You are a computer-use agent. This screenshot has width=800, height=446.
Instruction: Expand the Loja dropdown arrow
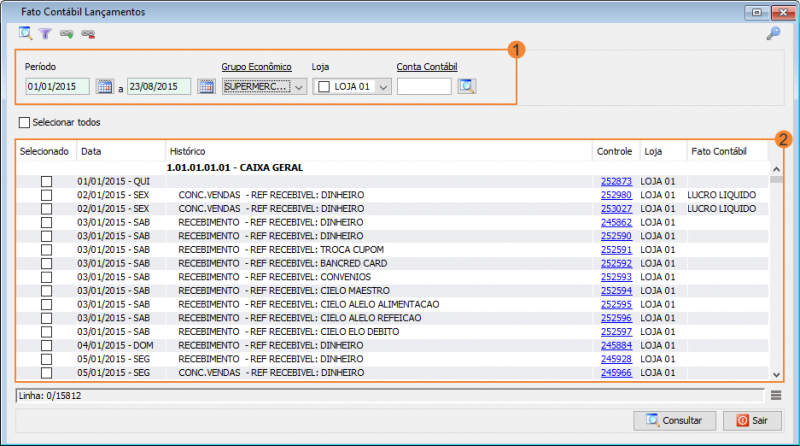pos(383,87)
